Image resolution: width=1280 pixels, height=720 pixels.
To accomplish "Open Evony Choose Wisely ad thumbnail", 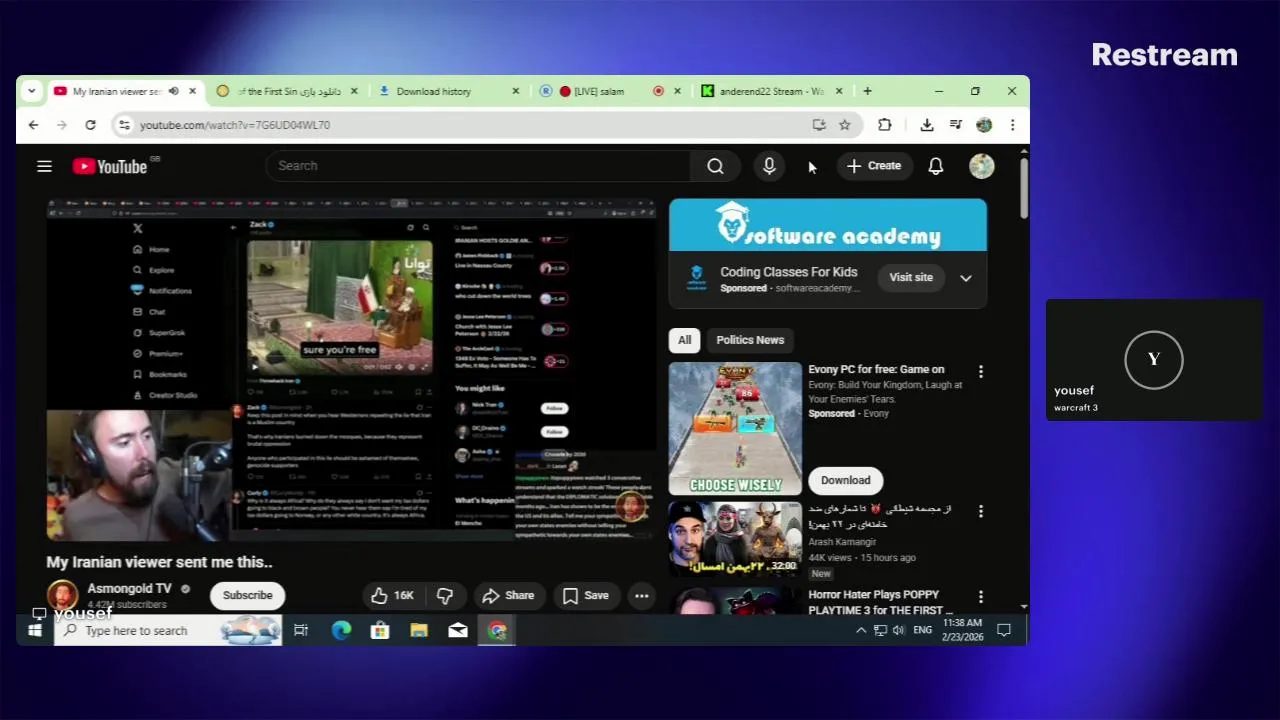I will point(735,429).
